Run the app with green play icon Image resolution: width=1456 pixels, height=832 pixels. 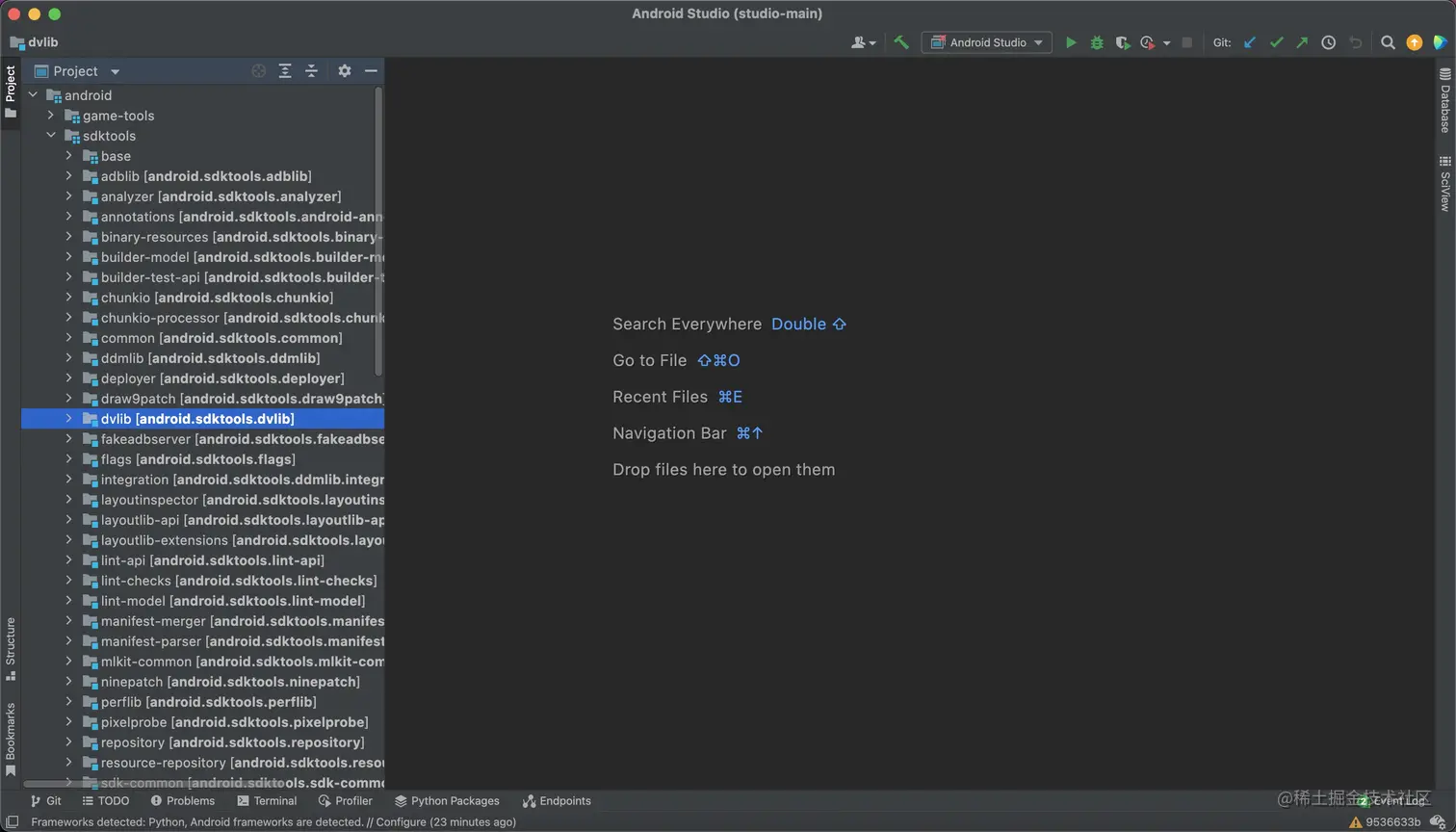pyautogui.click(x=1071, y=42)
